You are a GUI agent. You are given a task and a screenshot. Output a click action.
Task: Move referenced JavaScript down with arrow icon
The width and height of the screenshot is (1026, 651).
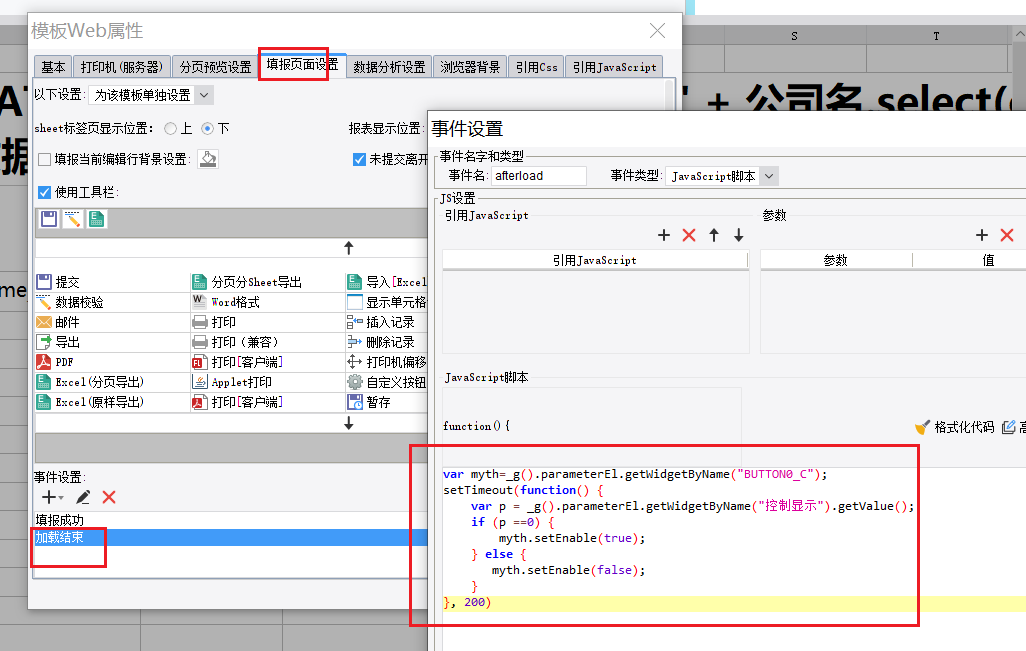point(738,235)
